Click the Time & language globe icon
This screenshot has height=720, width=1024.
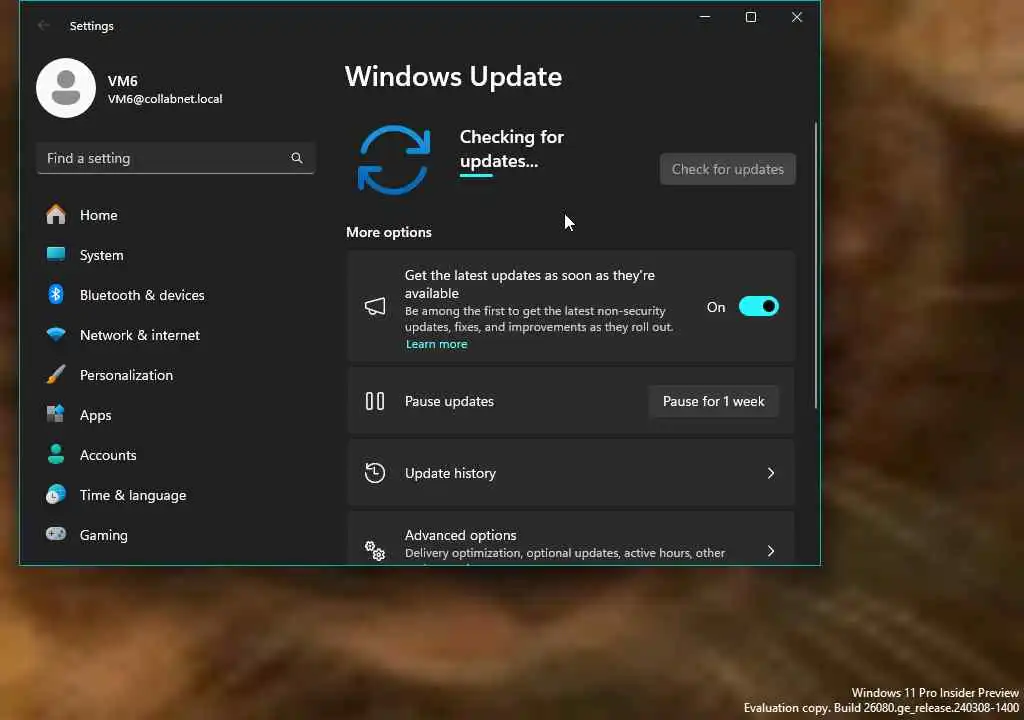click(56, 494)
